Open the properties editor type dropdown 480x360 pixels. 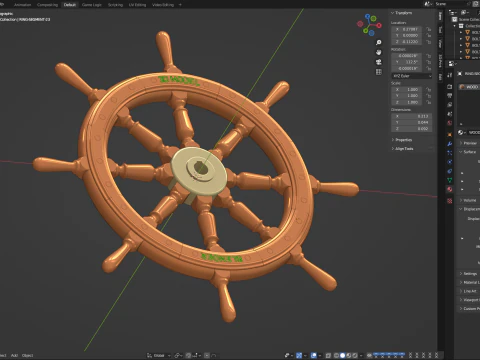pos(452,63)
